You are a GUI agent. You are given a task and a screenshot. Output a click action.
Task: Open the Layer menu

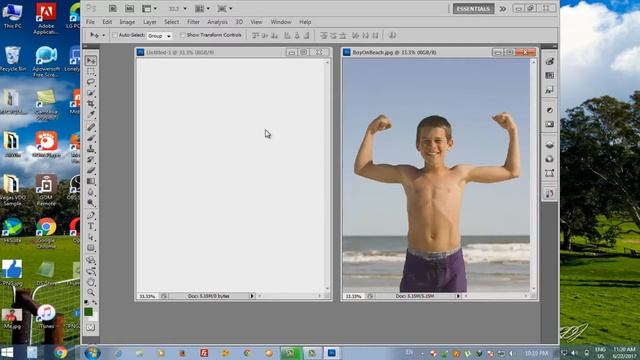pyautogui.click(x=150, y=22)
